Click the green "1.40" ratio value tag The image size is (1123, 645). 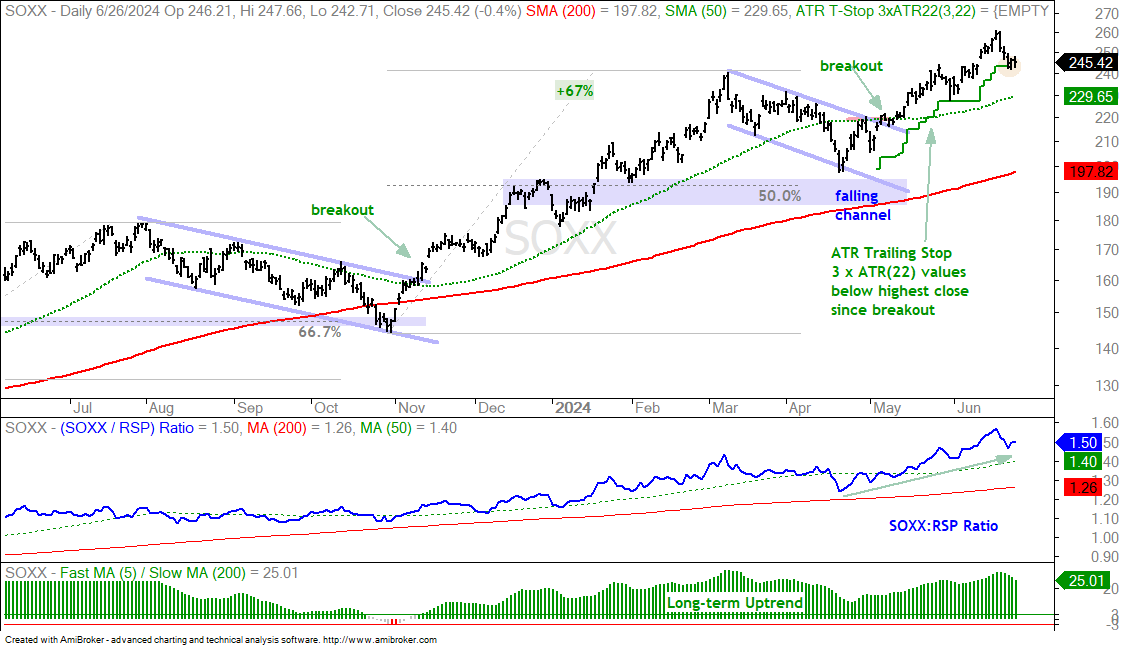1083,462
